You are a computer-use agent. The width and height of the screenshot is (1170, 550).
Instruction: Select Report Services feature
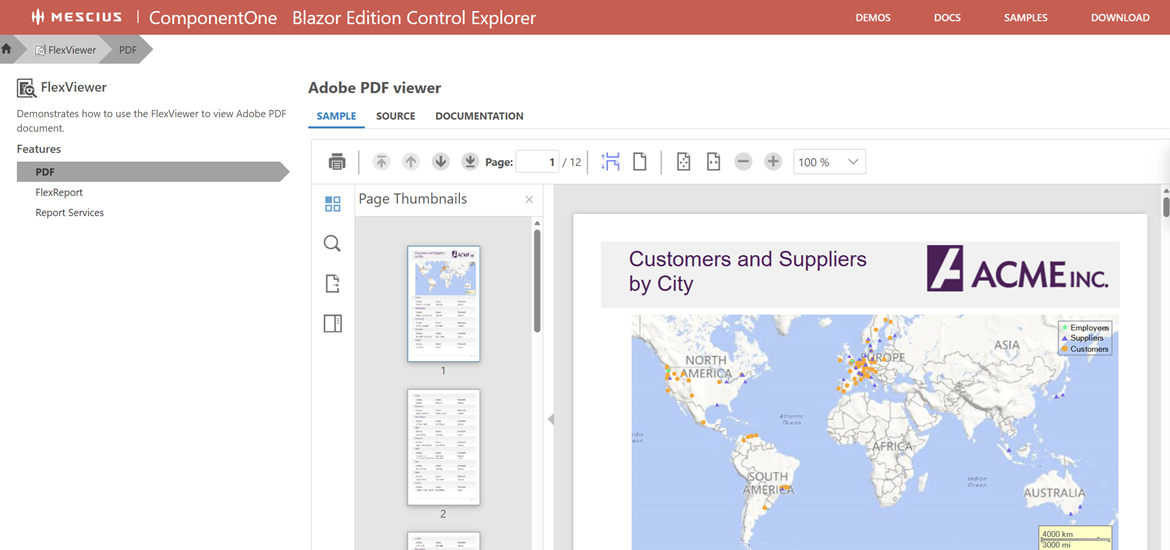69,213
